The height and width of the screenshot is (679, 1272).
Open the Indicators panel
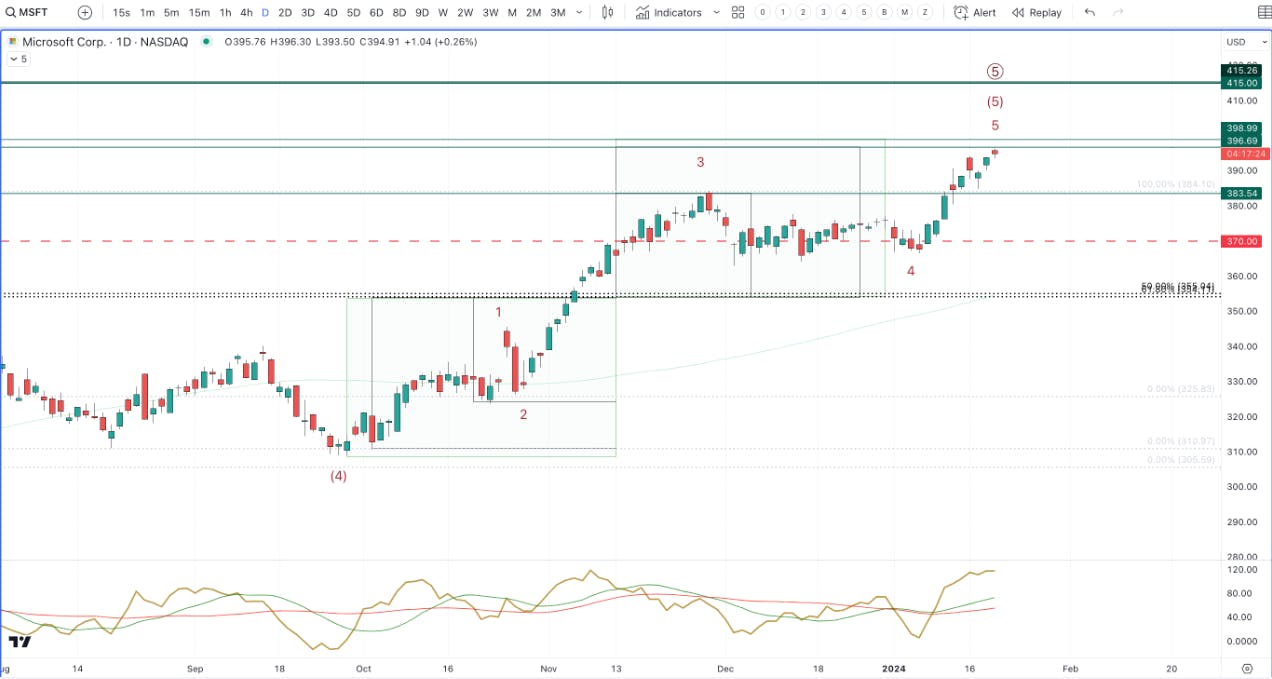point(669,13)
